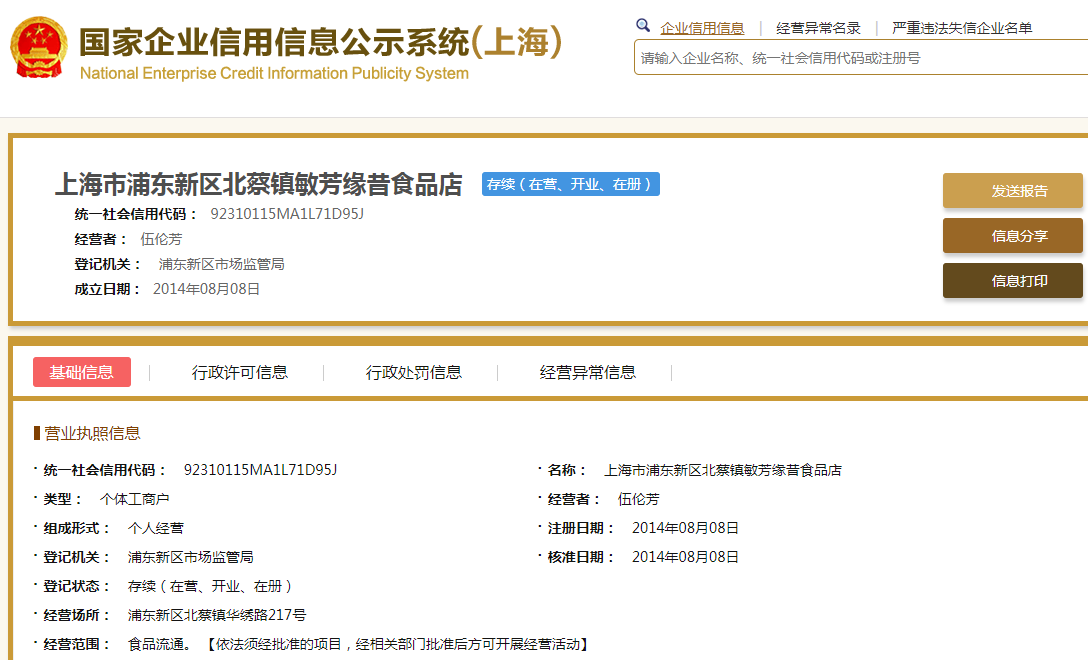The height and width of the screenshot is (660, 1088).
Task: Open the 严重违法失信企业名单 category
Action: (962, 28)
